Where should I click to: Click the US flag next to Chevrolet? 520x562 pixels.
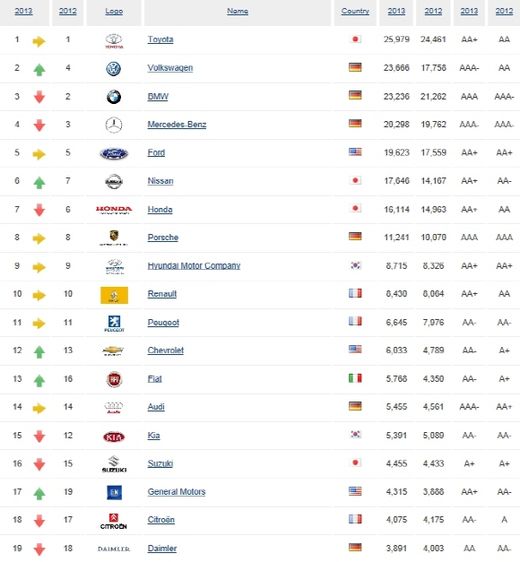tap(355, 349)
